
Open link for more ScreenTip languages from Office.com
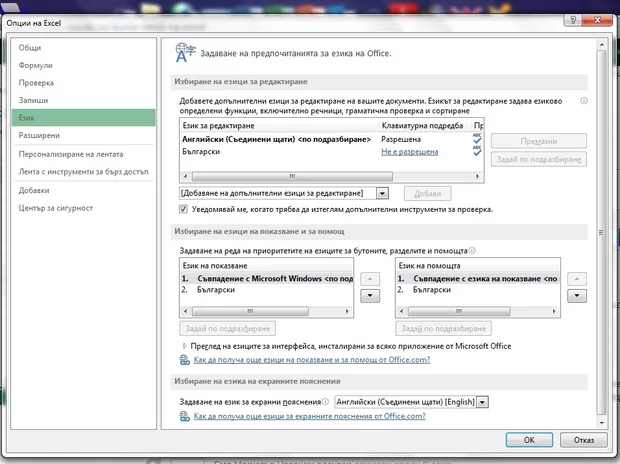point(309,416)
